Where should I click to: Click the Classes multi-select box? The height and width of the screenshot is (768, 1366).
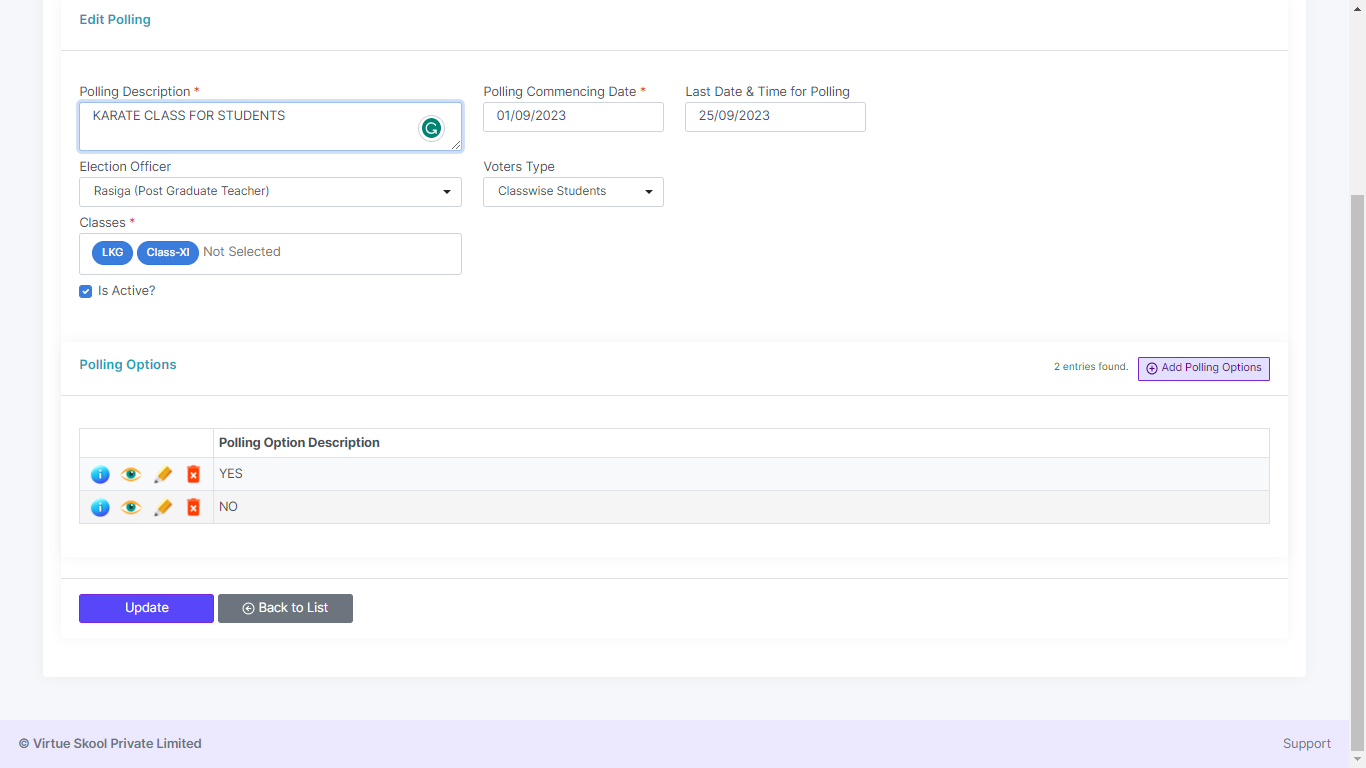pyautogui.click(x=270, y=254)
